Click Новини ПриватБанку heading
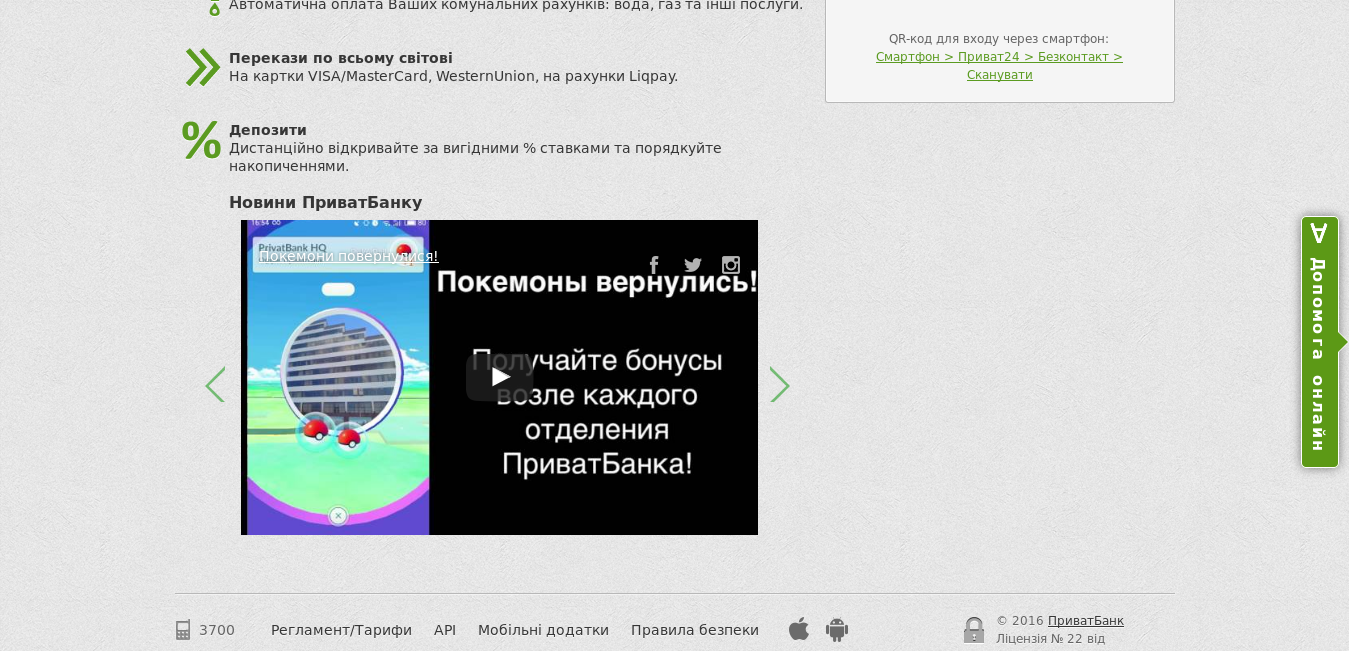 click(326, 202)
